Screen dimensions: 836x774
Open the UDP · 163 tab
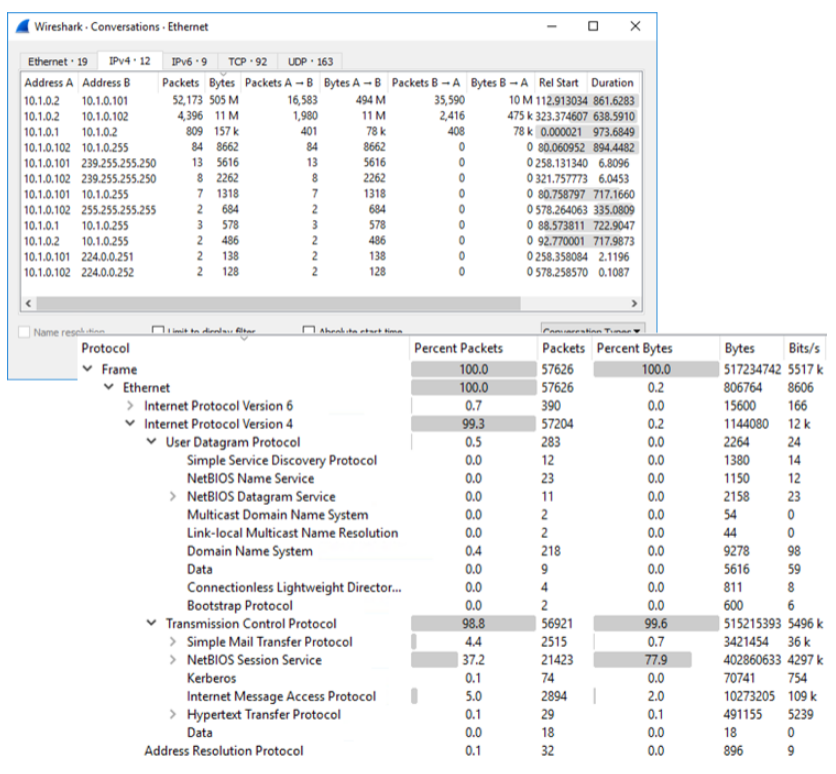310,62
